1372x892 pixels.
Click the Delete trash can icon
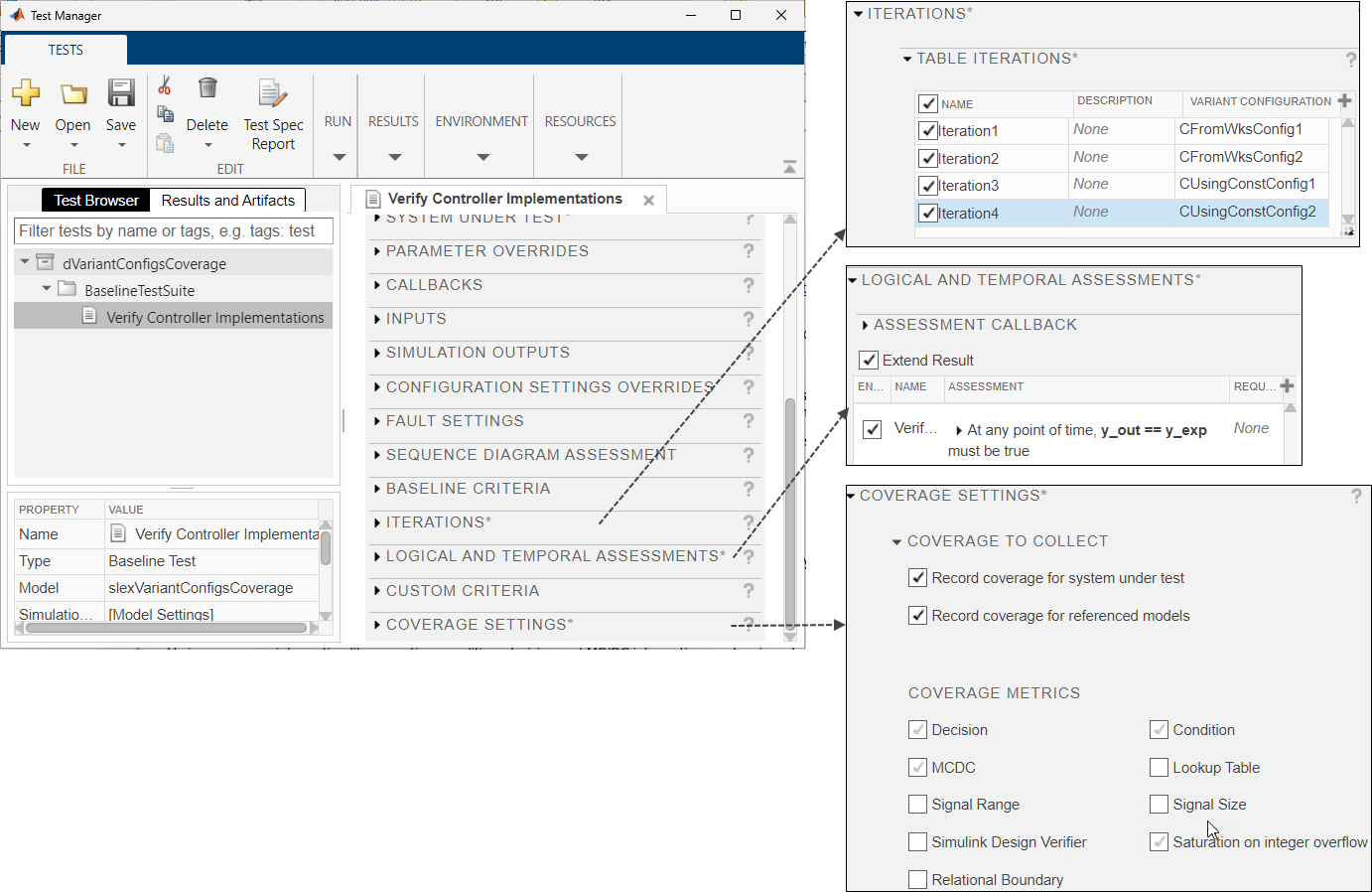coord(207,88)
